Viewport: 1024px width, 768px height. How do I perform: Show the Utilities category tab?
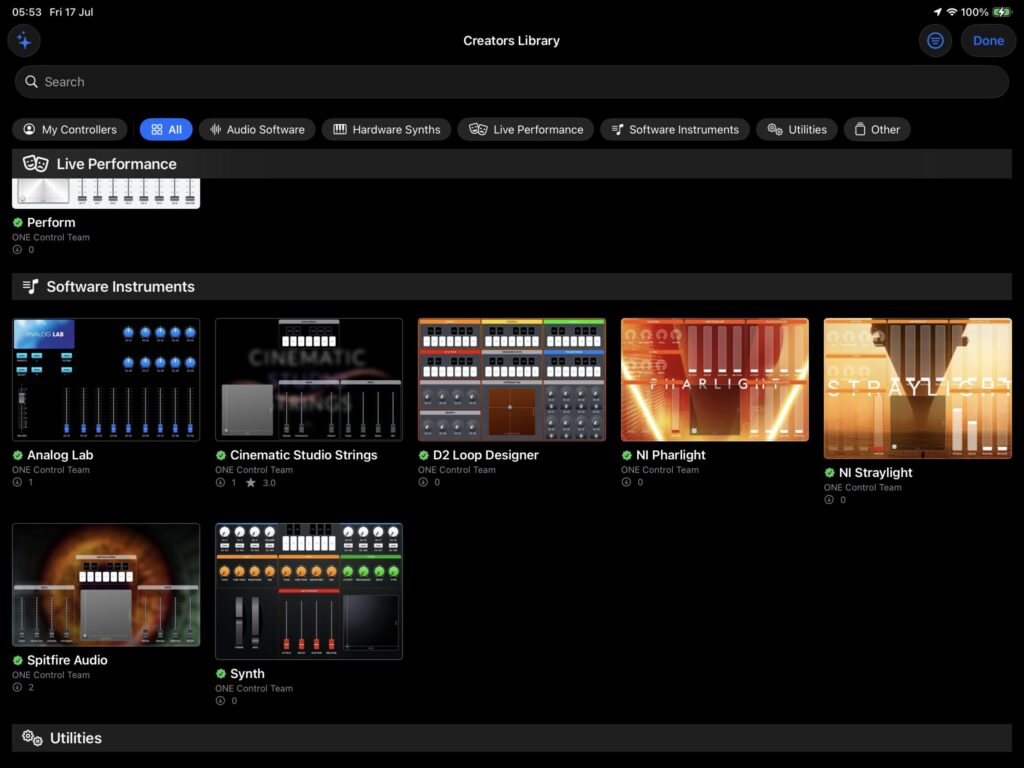click(797, 129)
